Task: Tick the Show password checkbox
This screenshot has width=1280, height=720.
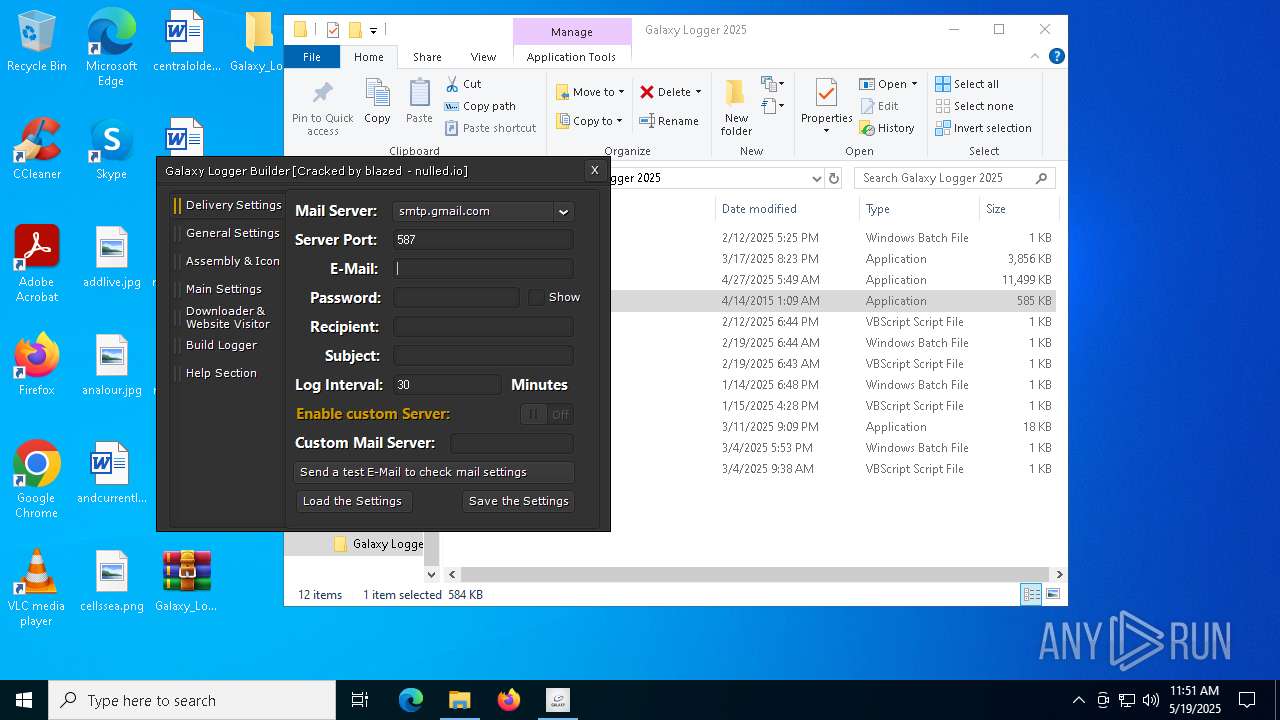Action: (537, 297)
